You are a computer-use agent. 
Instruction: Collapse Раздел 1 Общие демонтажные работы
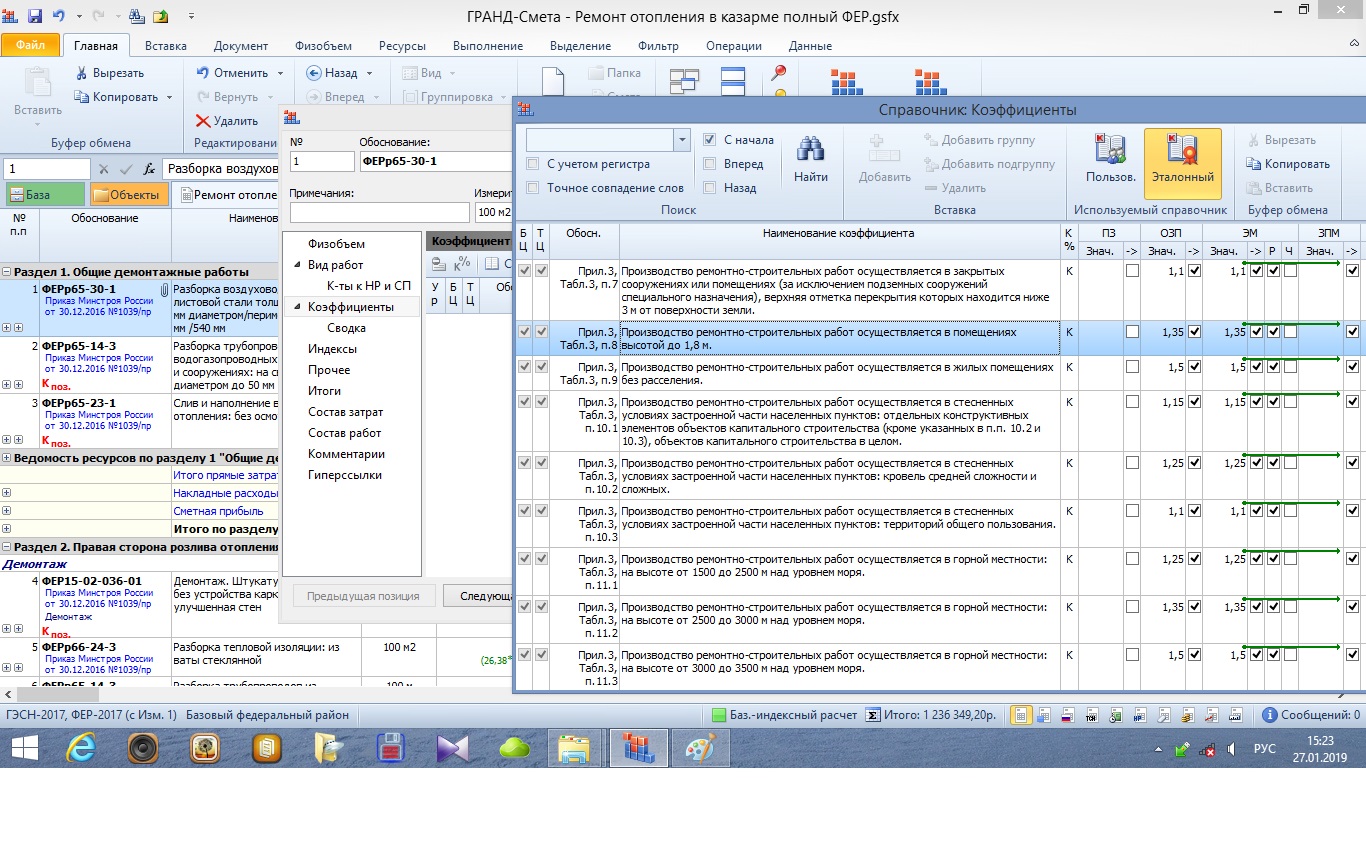(x=7, y=272)
